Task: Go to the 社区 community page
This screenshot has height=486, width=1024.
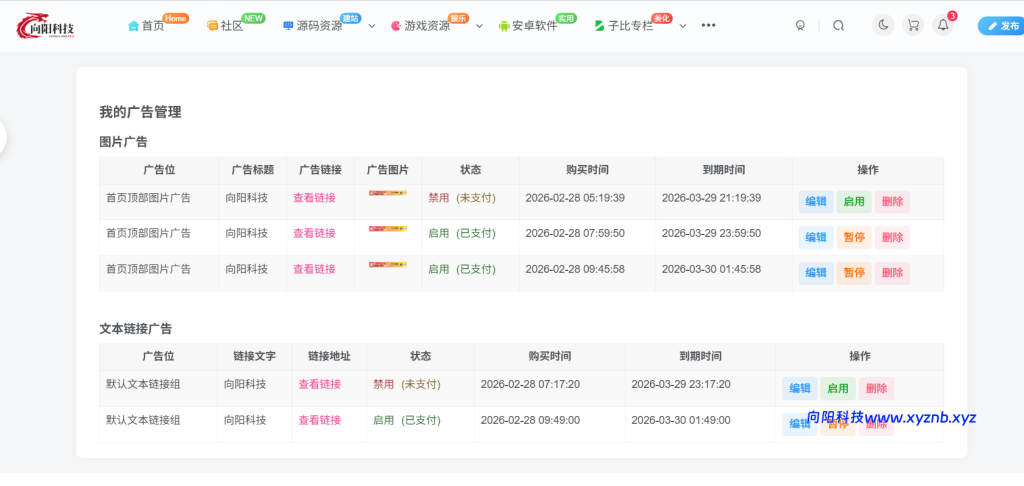Action: click(232, 26)
